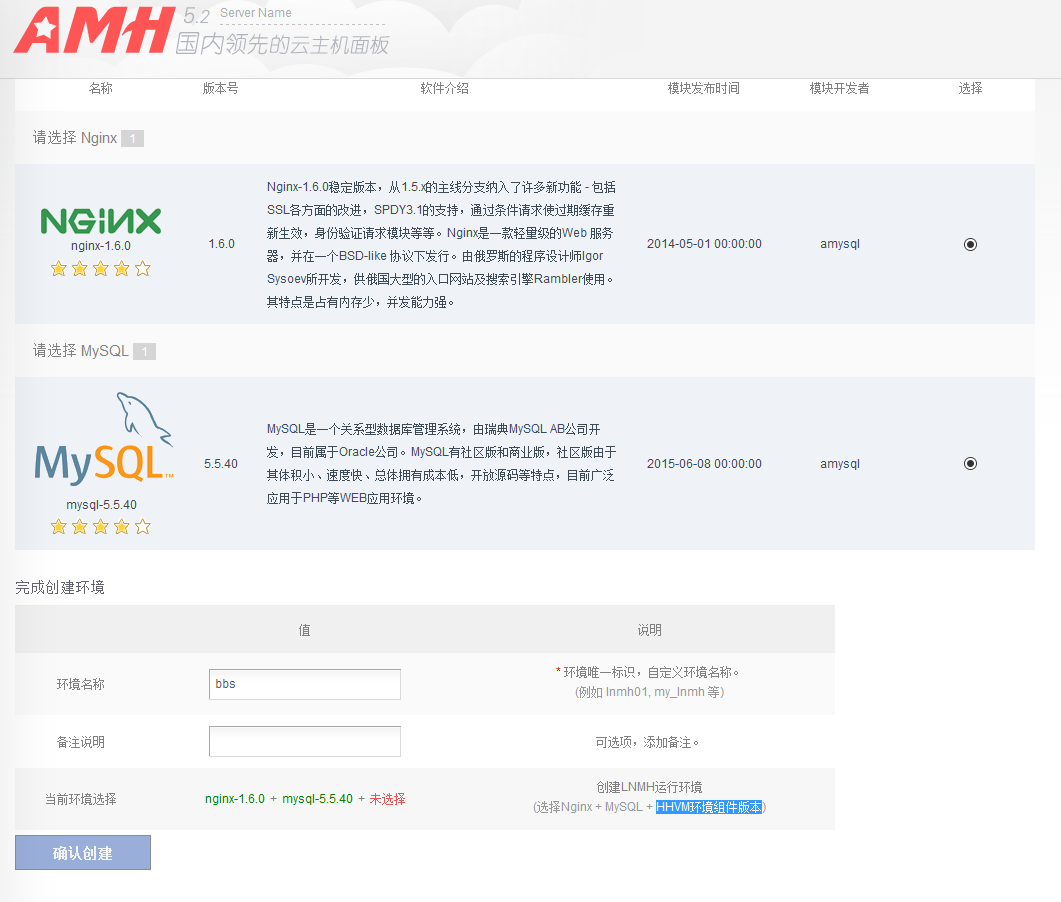Click the Server Name text in header
The image size is (1061, 902).
pyautogui.click(x=256, y=13)
